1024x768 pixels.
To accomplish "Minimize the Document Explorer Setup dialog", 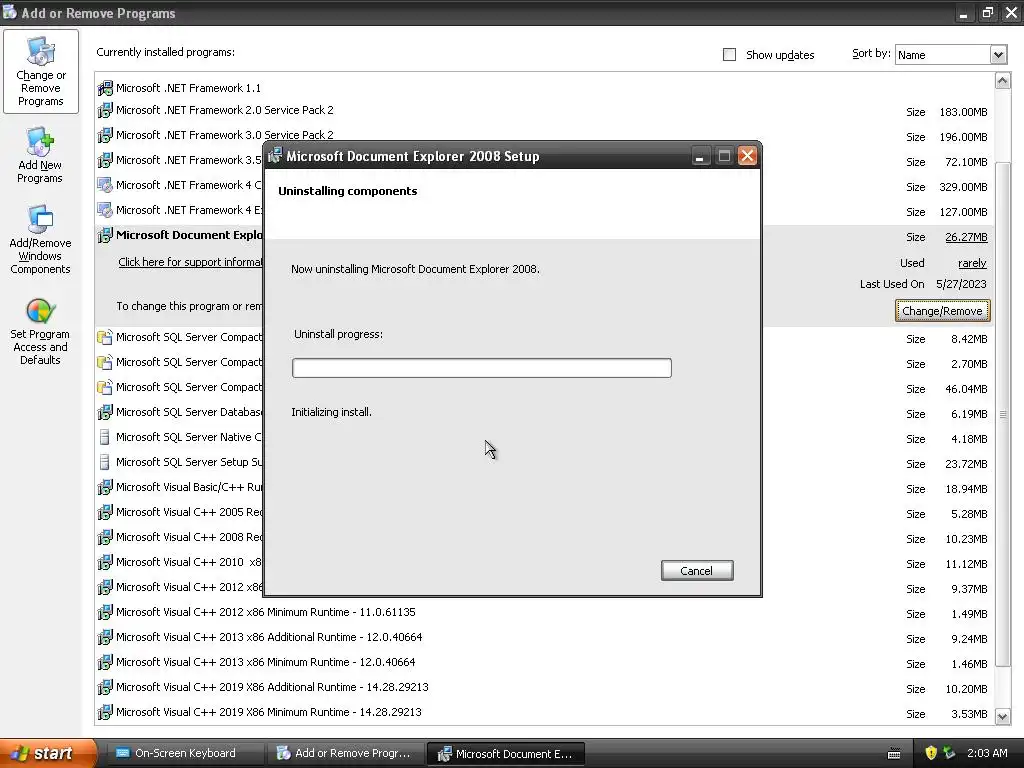I will pos(699,156).
